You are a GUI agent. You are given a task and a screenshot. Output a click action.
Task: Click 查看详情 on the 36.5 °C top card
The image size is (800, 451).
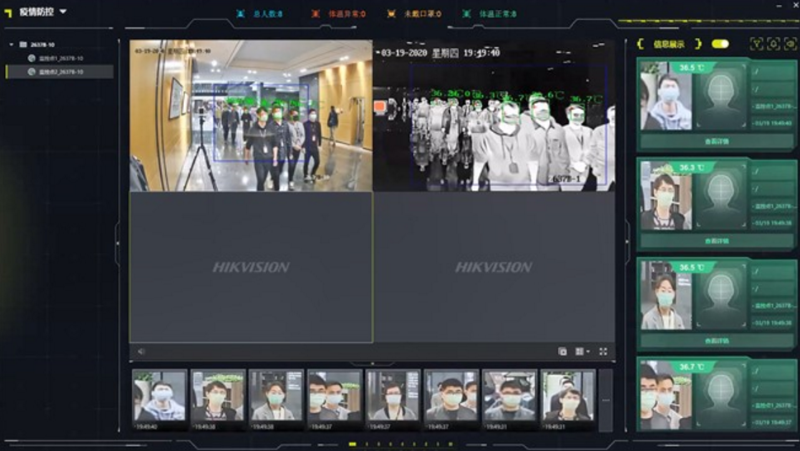tap(717, 142)
